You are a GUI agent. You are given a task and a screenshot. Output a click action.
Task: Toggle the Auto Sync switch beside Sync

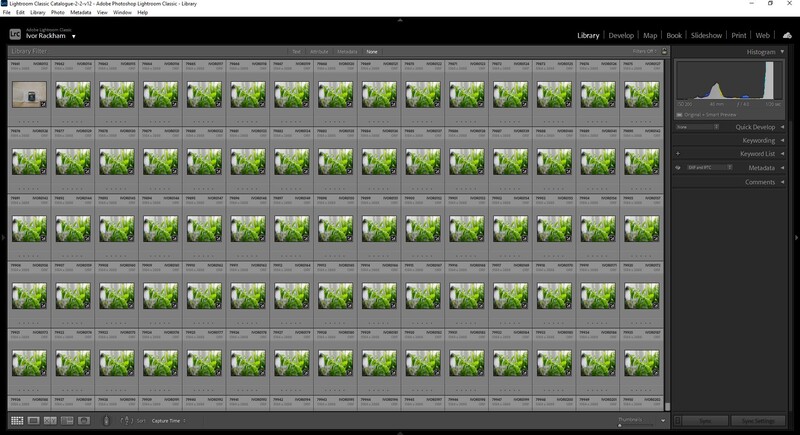click(x=678, y=421)
